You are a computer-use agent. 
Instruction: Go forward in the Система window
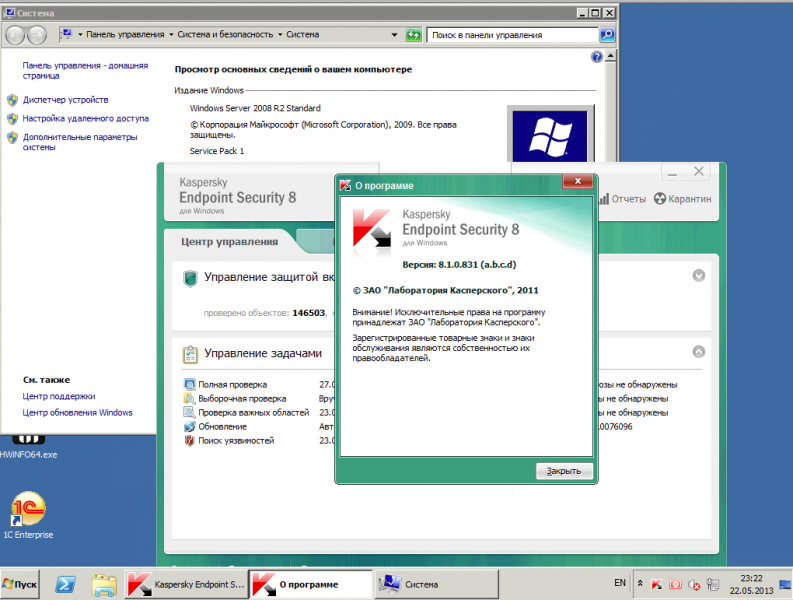[37, 35]
